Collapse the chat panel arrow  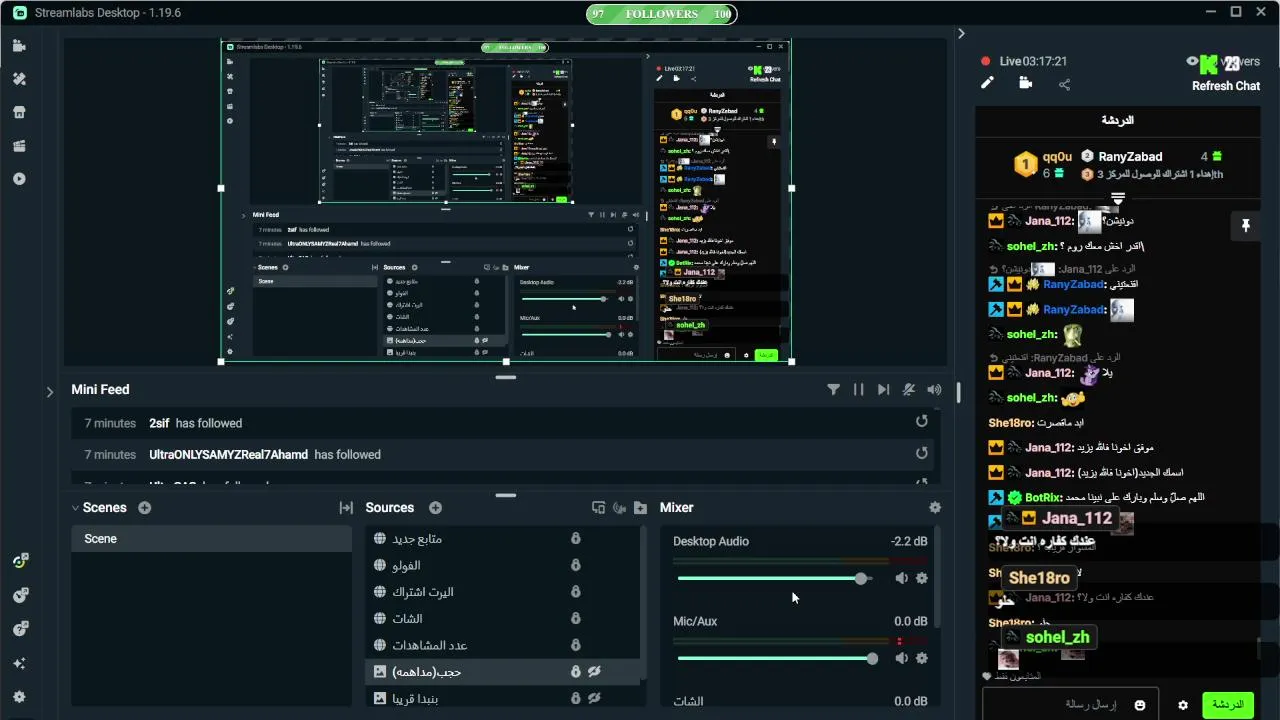961,33
